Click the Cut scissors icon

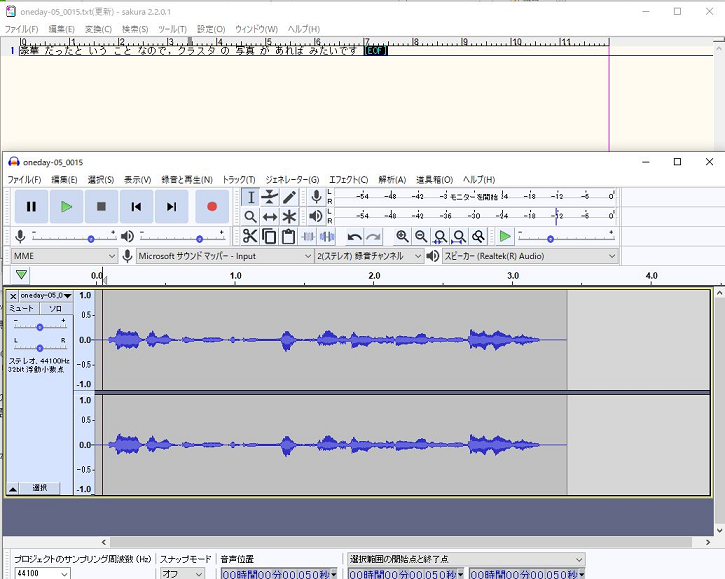pos(250,236)
